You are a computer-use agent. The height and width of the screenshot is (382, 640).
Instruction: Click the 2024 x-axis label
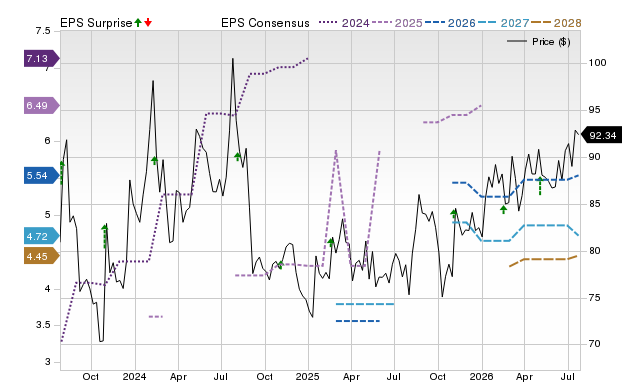point(134,376)
